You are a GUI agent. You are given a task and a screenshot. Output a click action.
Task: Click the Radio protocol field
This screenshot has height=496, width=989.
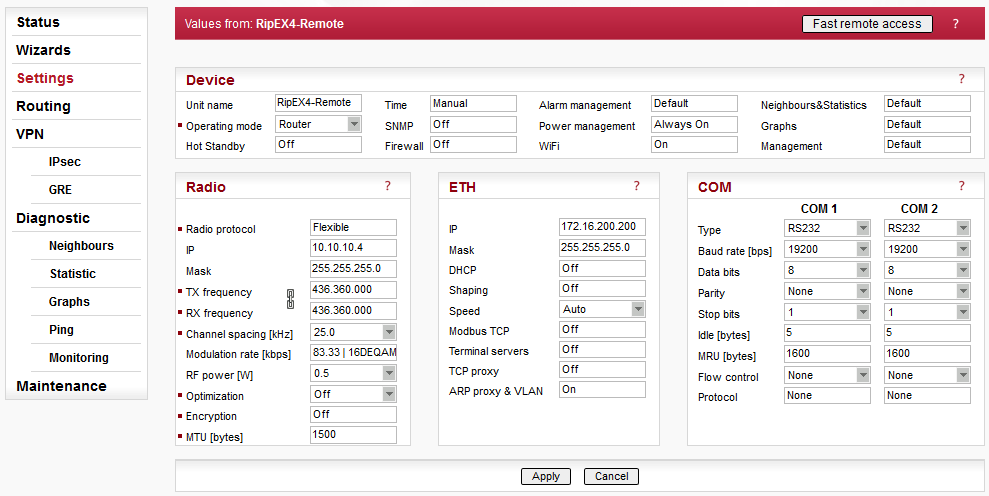click(353, 228)
